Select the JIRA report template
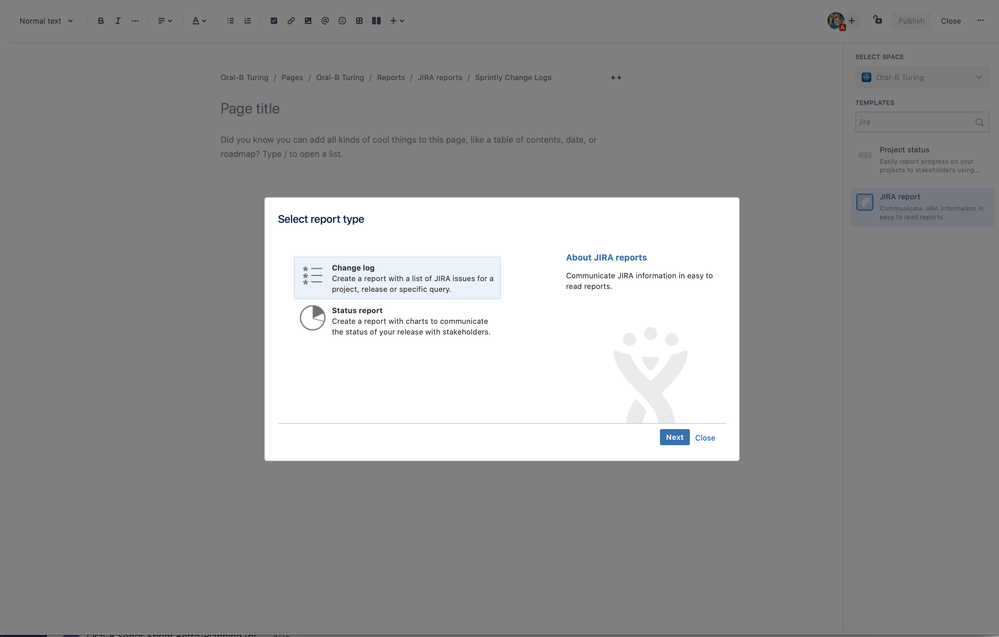 point(922,207)
